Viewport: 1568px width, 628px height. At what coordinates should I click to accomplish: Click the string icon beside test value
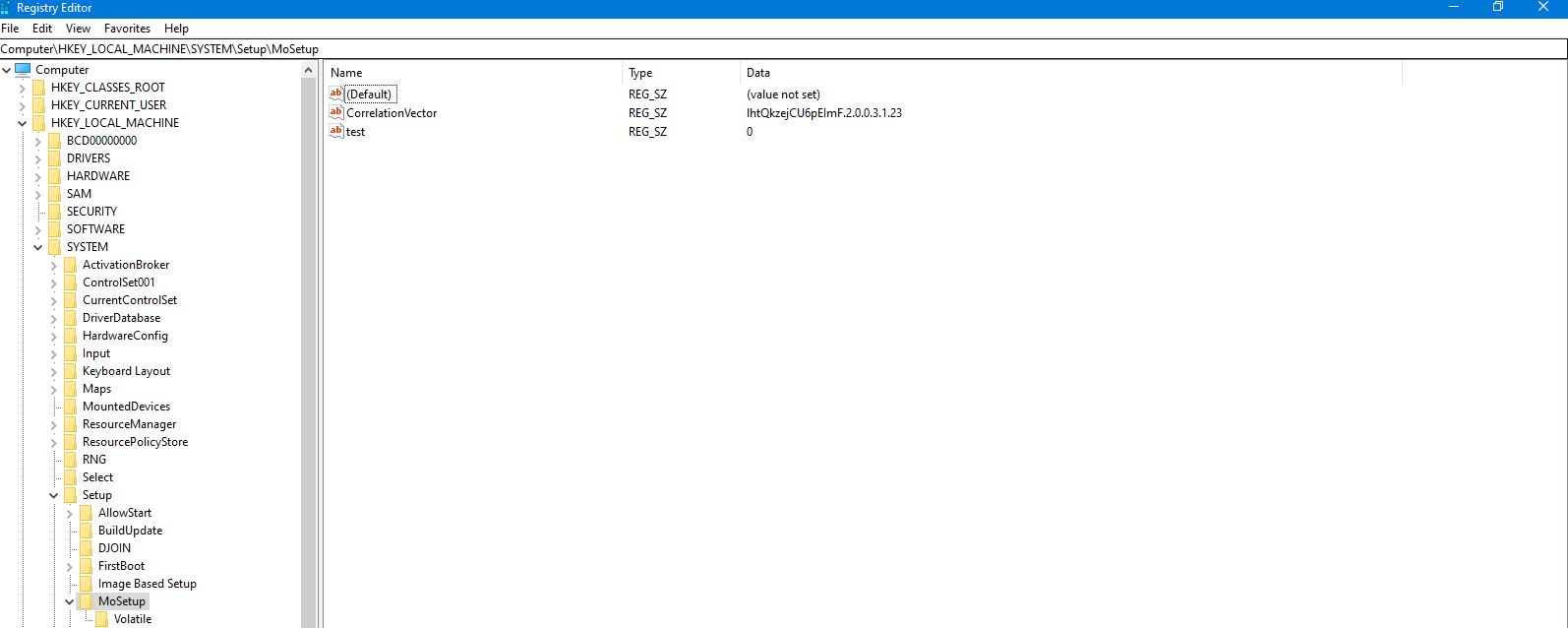tap(336, 132)
